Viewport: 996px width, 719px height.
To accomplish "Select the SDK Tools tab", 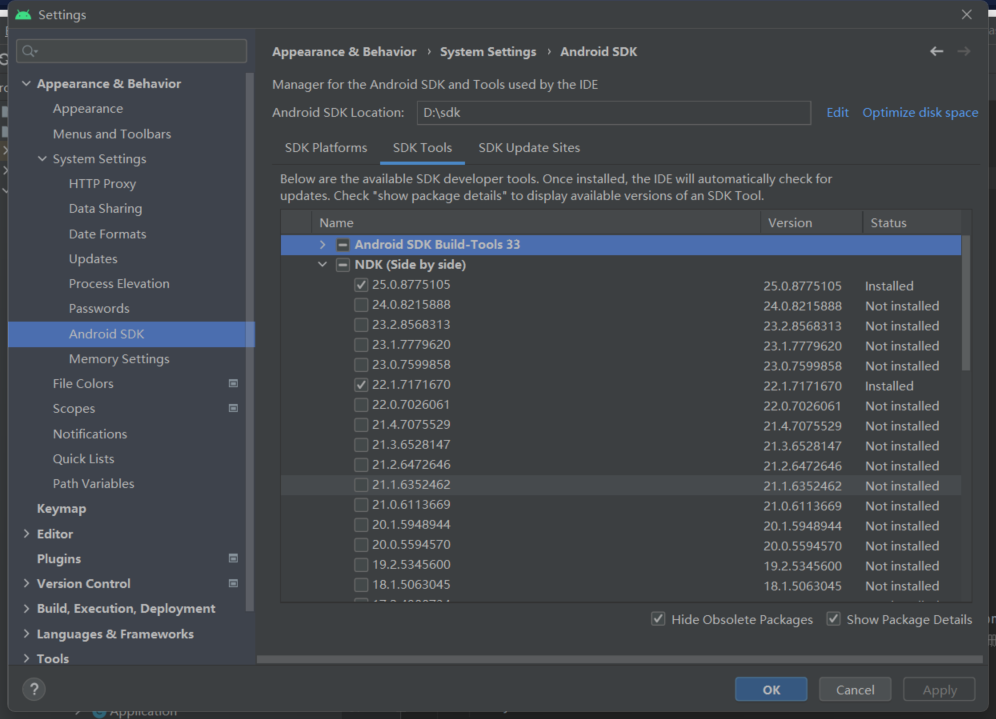I will pos(422,147).
